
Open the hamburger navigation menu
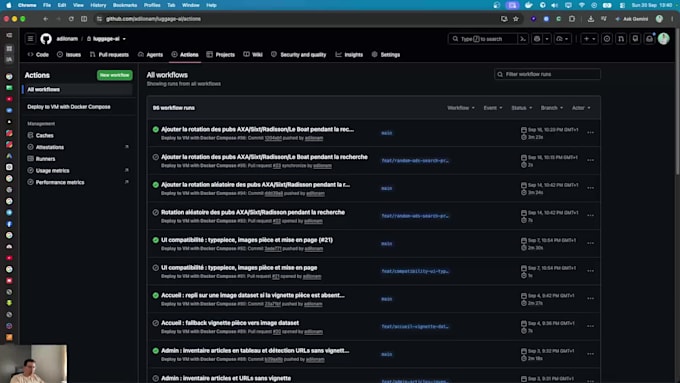click(x=30, y=39)
